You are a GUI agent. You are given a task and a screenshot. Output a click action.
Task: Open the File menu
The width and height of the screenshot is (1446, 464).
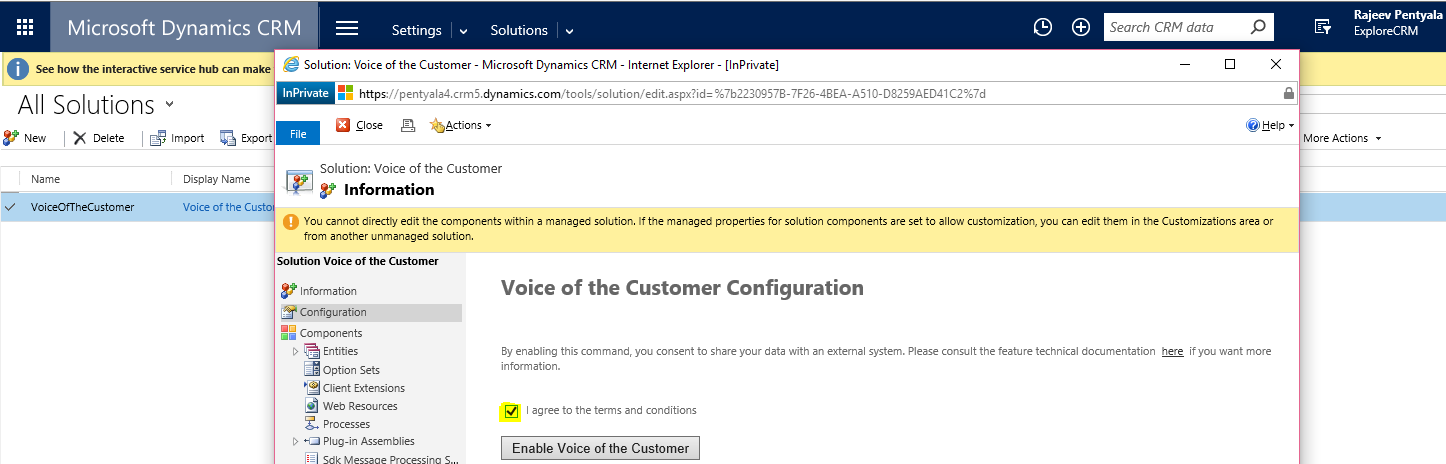(x=298, y=133)
